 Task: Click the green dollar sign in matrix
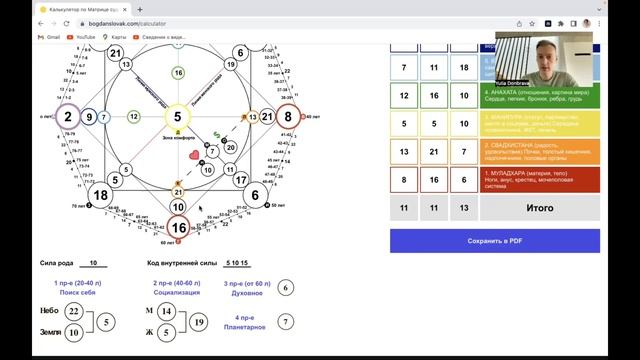[x=217, y=135]
